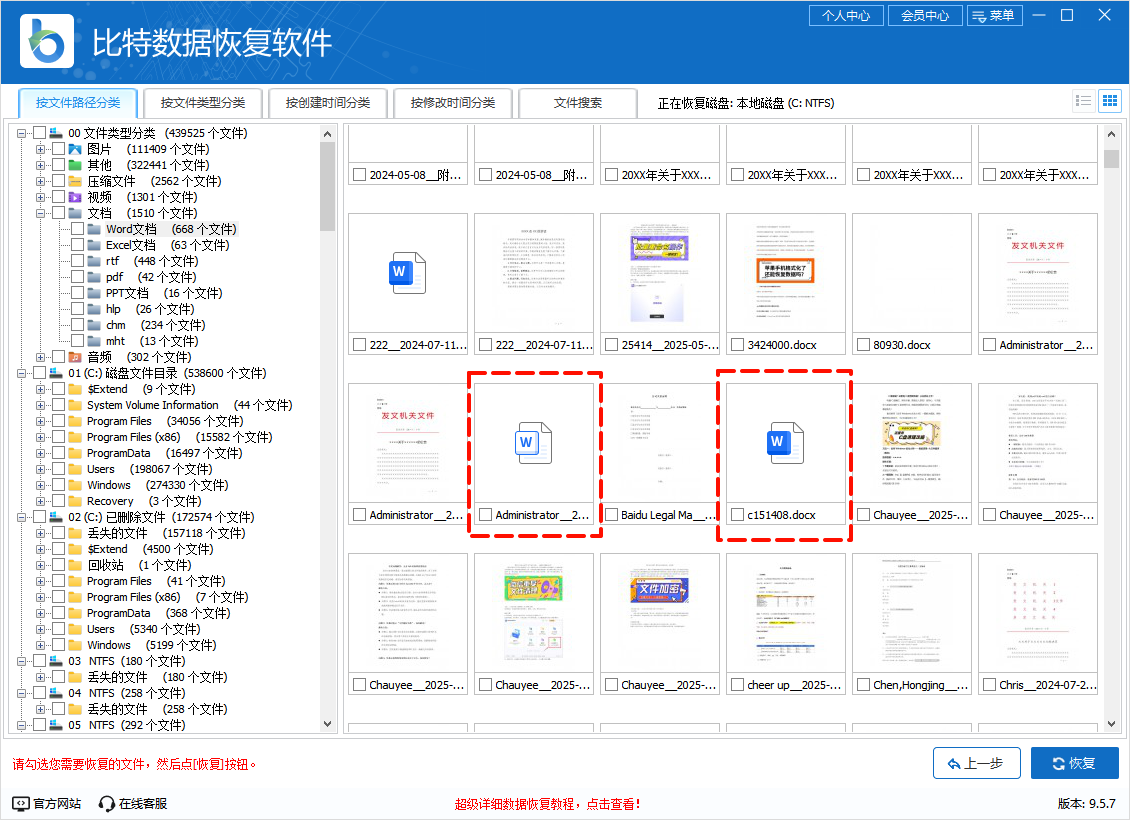Click the 上一步 back button

click(x=976, y=763)
